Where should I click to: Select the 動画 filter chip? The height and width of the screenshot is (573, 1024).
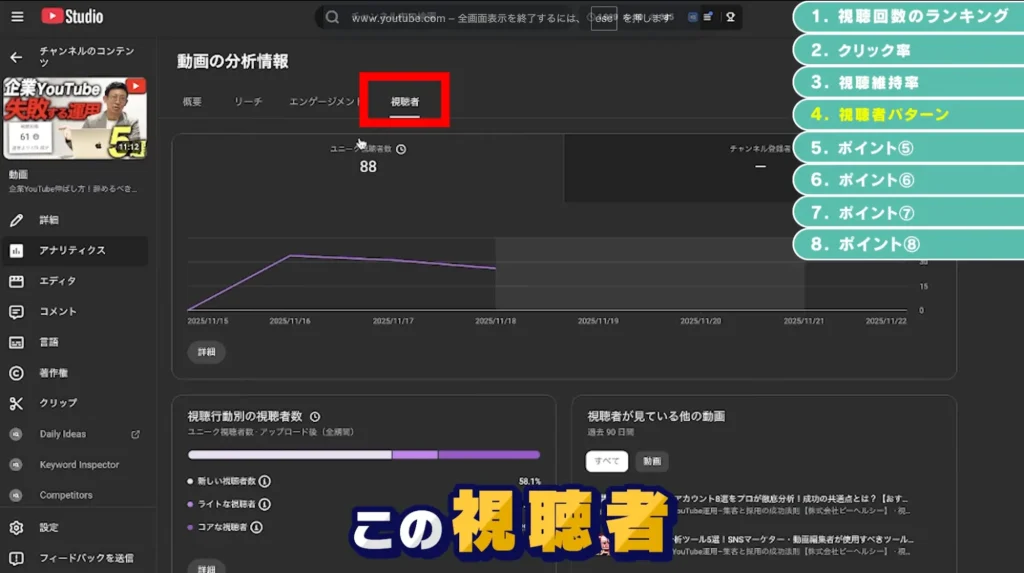pyautogui.click(x=652, y=461)
